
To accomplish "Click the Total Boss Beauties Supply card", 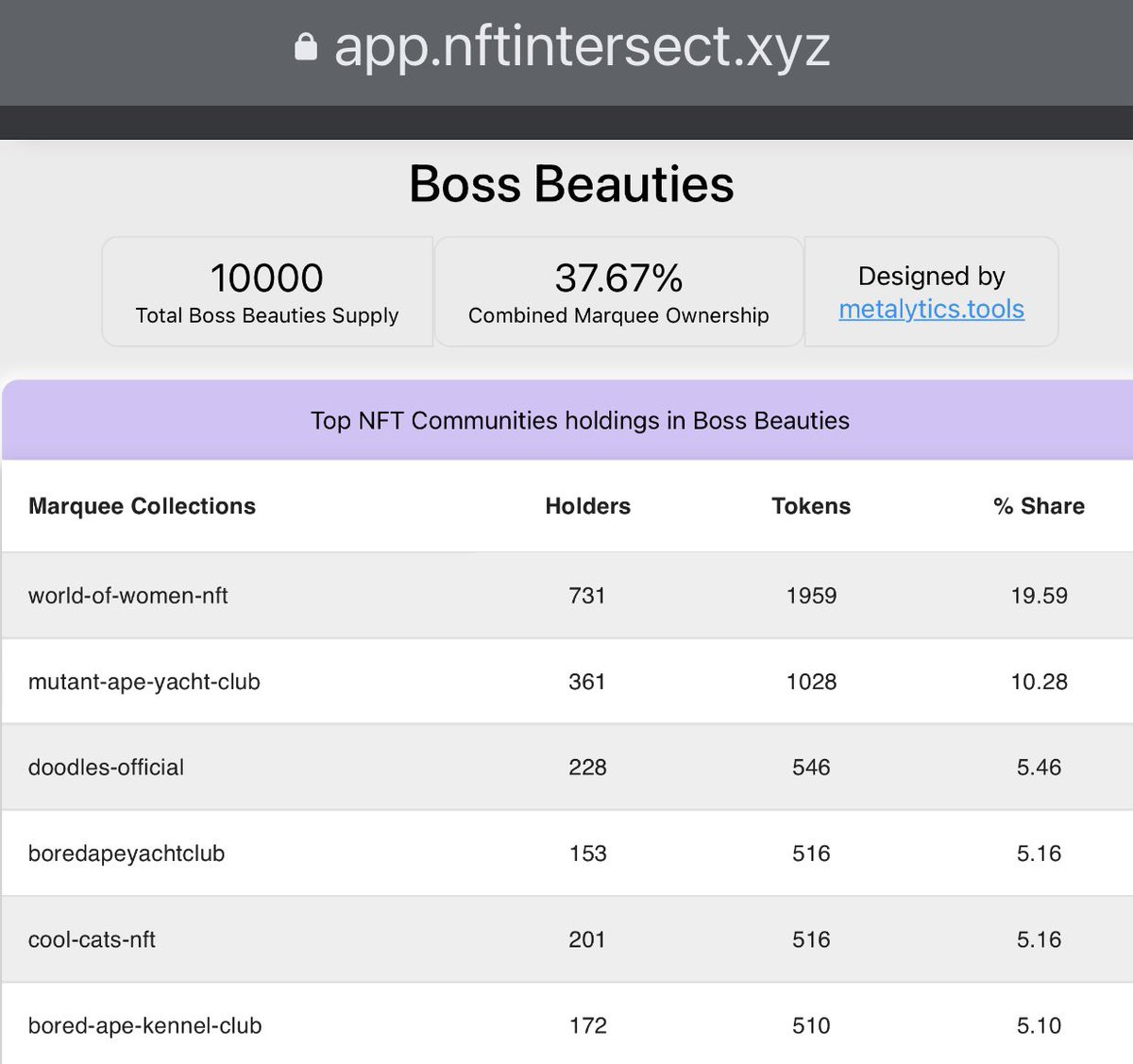I will tap(267, 291).
